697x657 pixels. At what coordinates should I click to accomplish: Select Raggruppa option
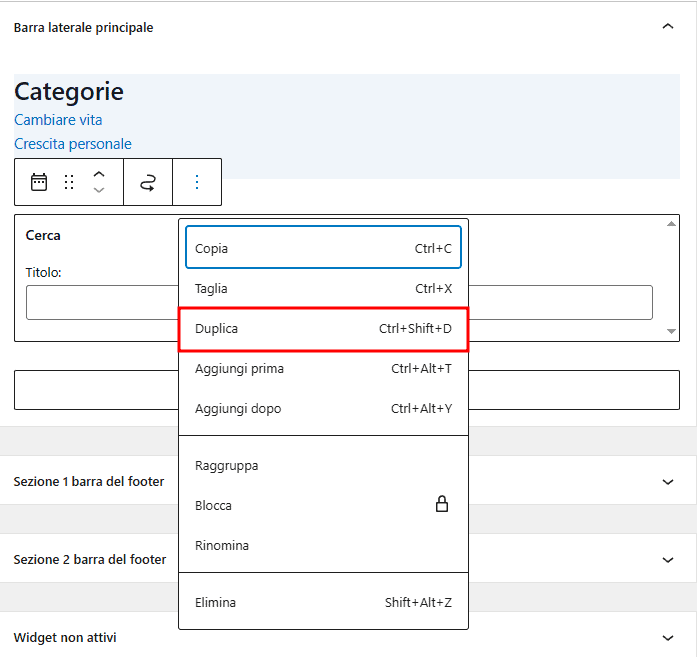point(323,465)
